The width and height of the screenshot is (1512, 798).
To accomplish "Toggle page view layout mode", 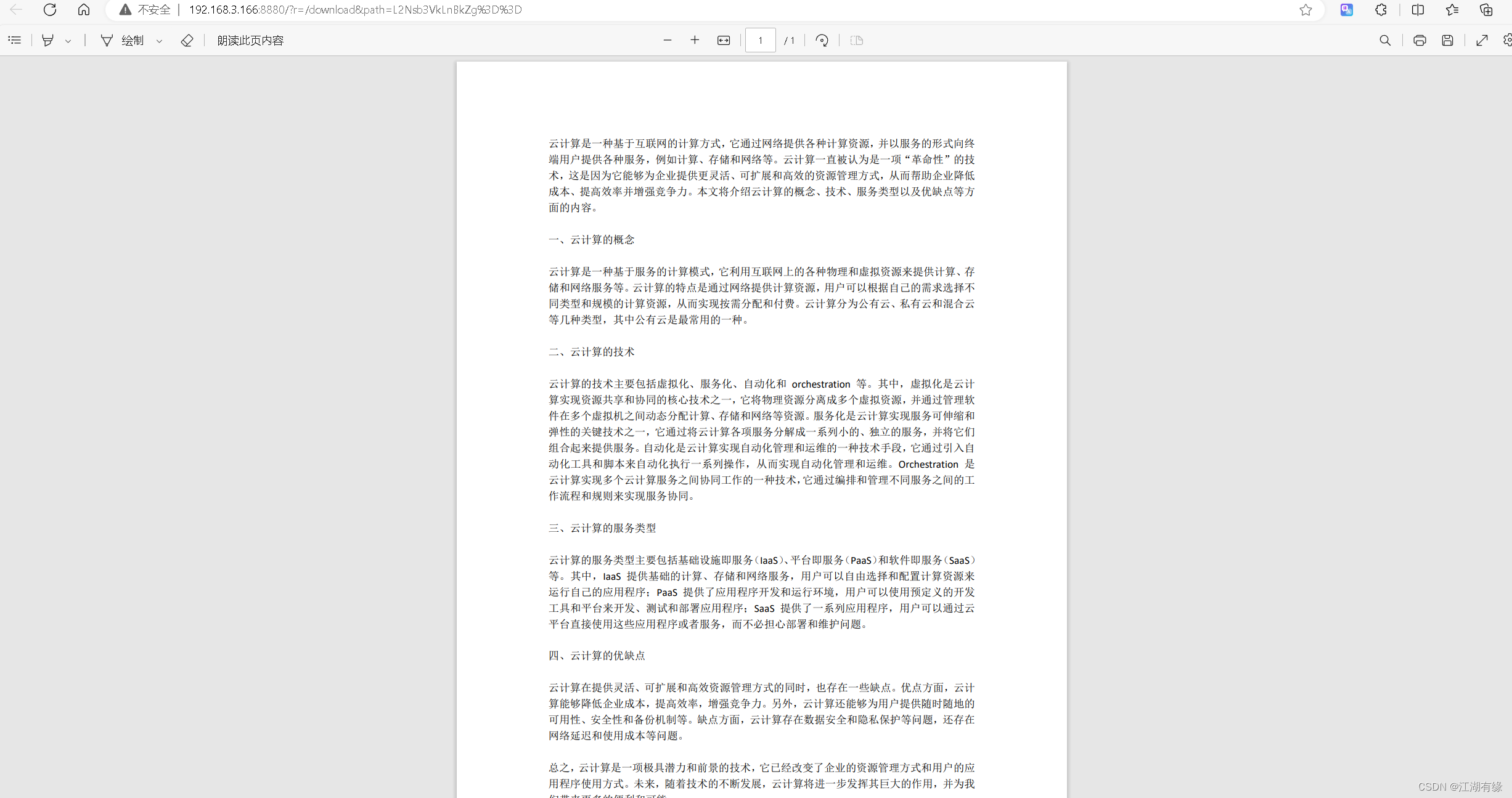I will [x=856, y=40].
